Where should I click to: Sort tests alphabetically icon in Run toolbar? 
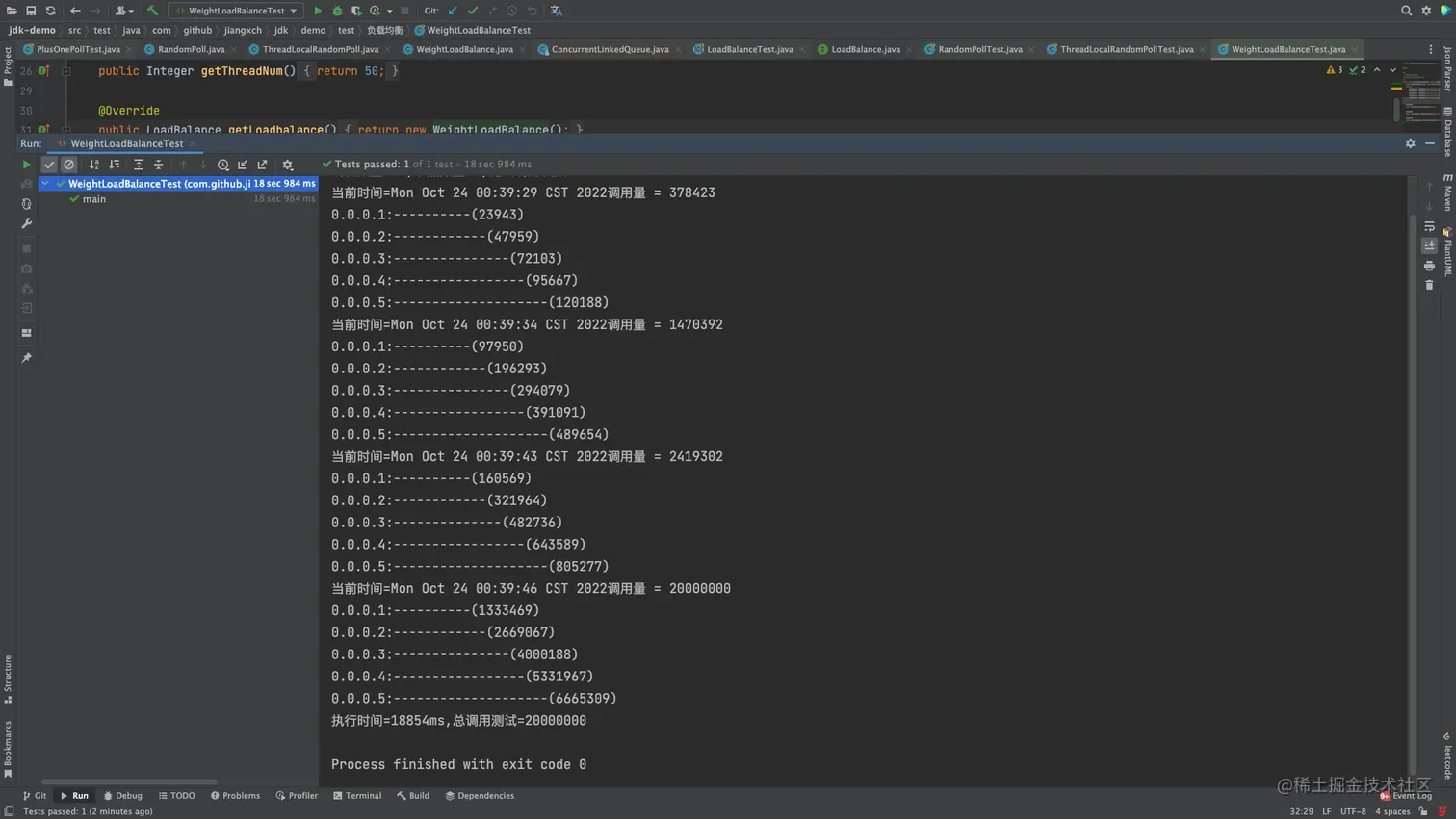94,165
